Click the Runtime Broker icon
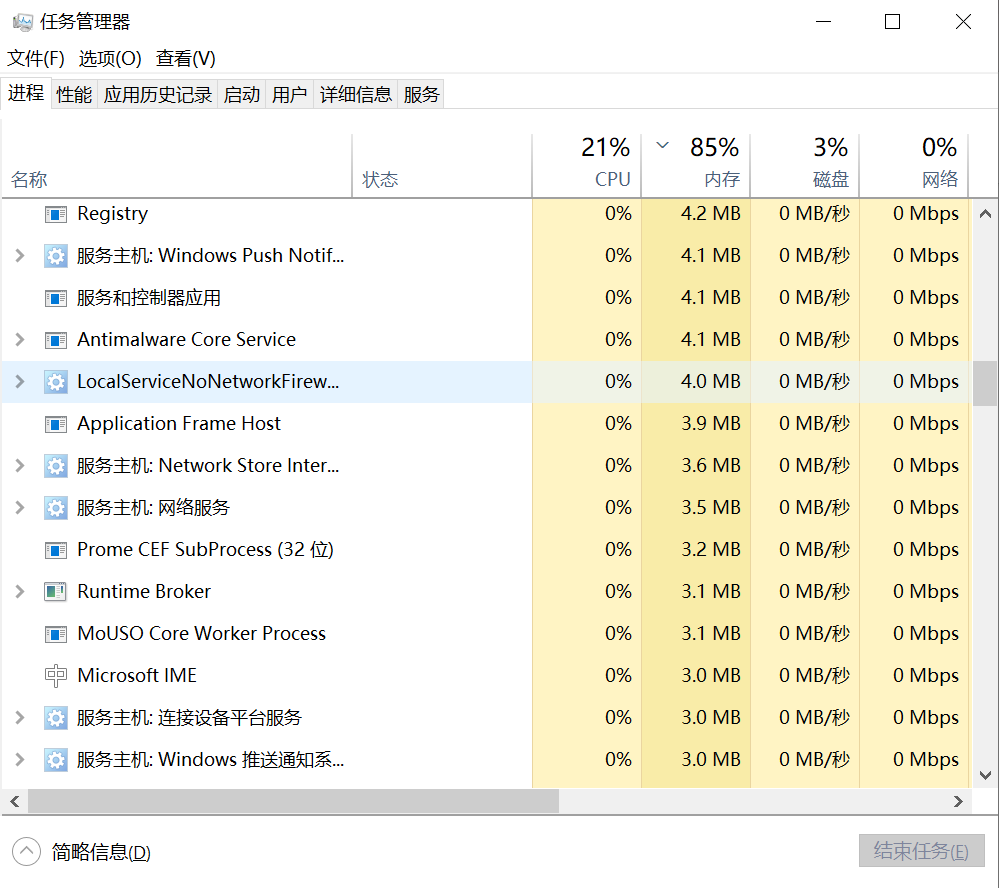 click(x=55, y=592)
